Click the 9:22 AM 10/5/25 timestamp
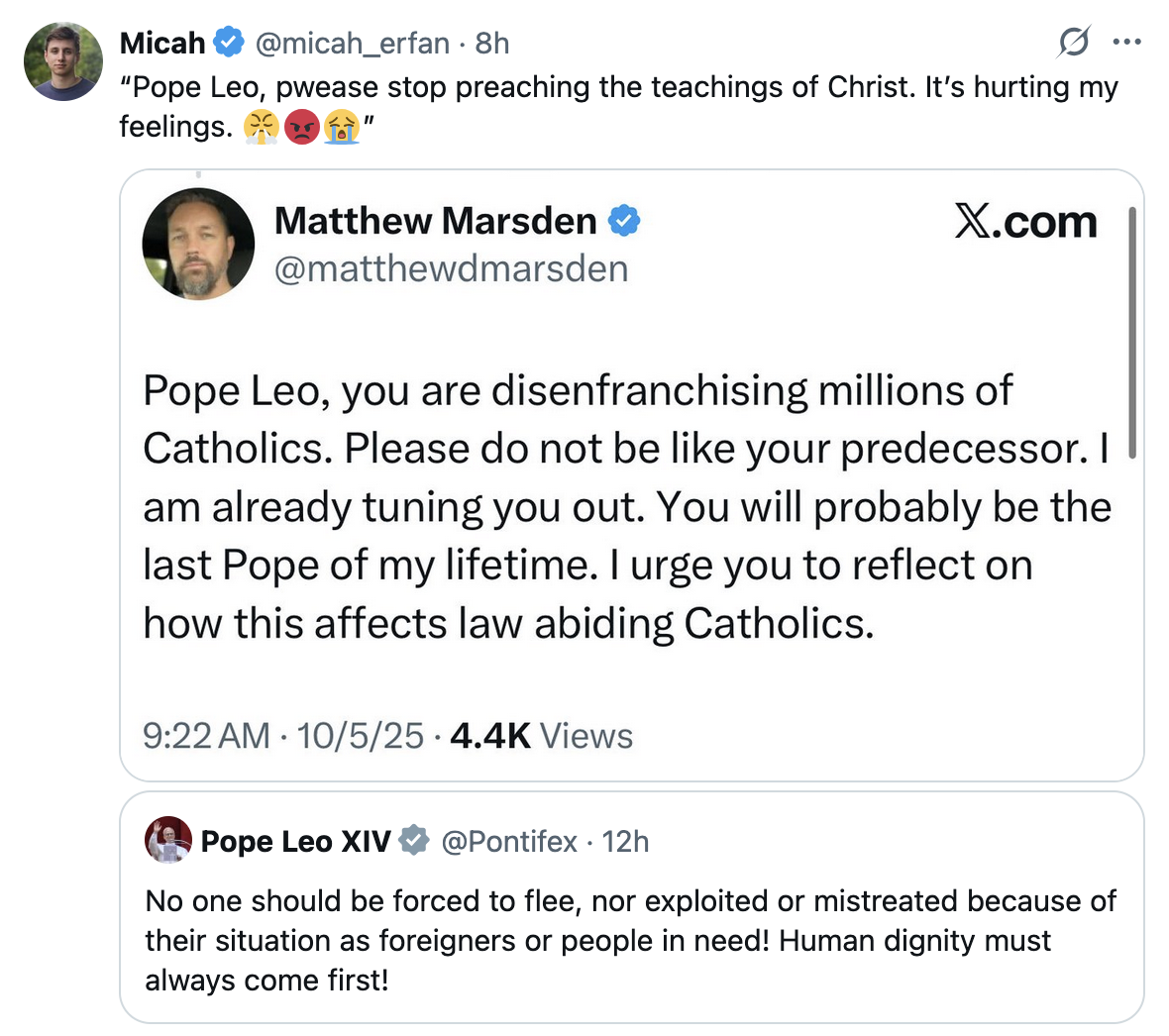This screenshot has height=1036, width=1169. click(283, 736)
